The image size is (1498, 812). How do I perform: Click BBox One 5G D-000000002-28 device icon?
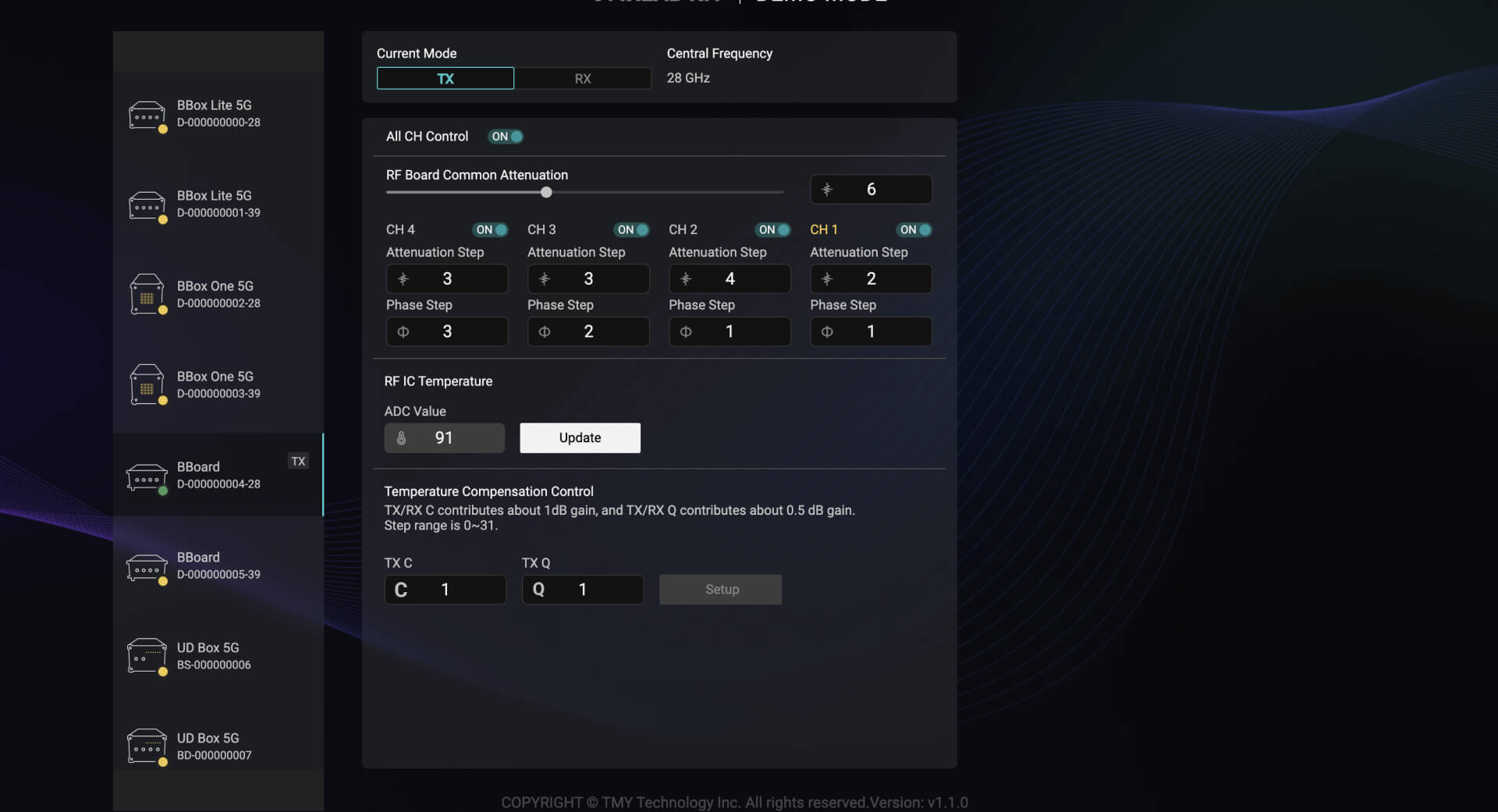pyautogui.click(x=147, y=295)
